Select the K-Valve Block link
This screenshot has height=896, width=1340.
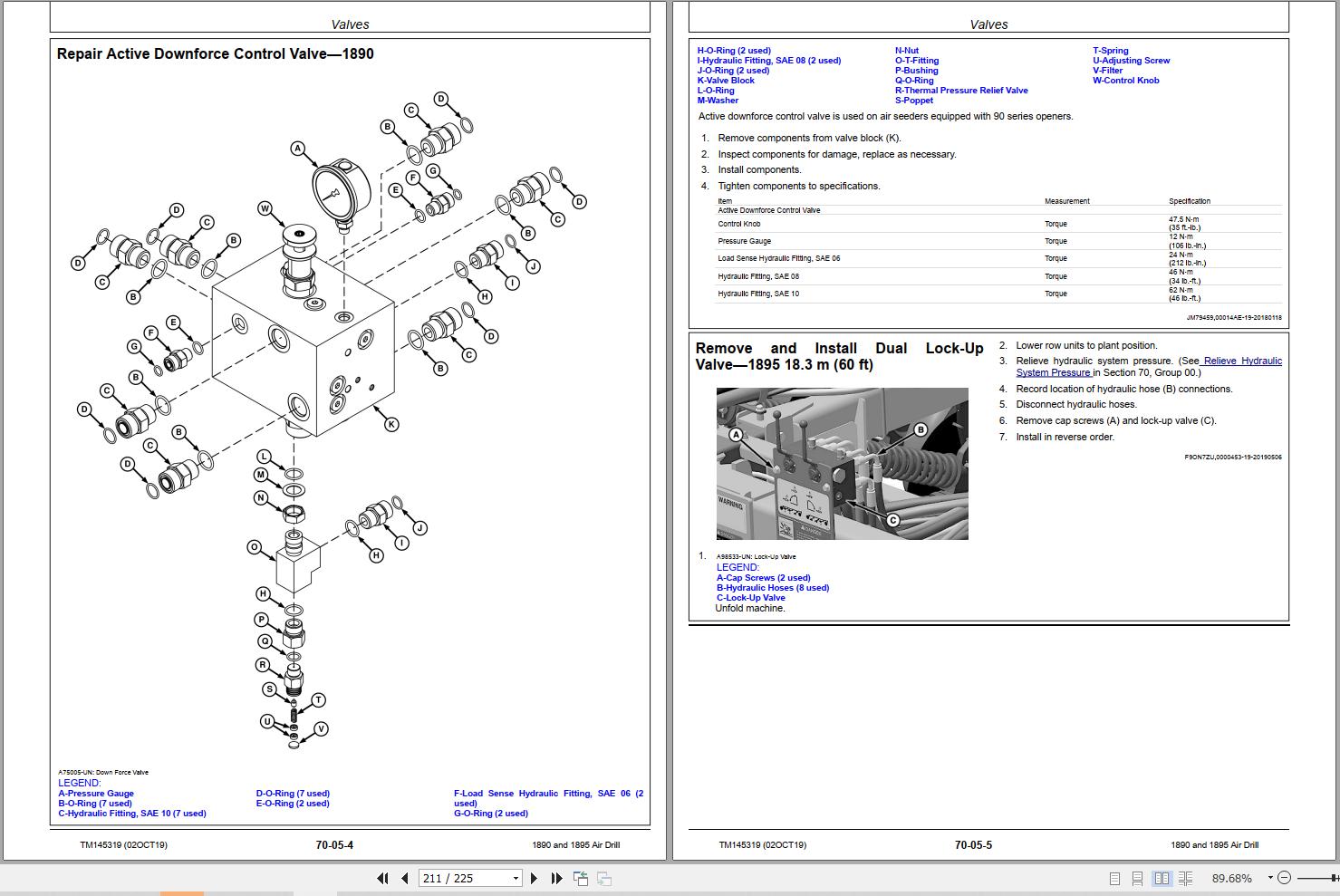click(725, 80)
